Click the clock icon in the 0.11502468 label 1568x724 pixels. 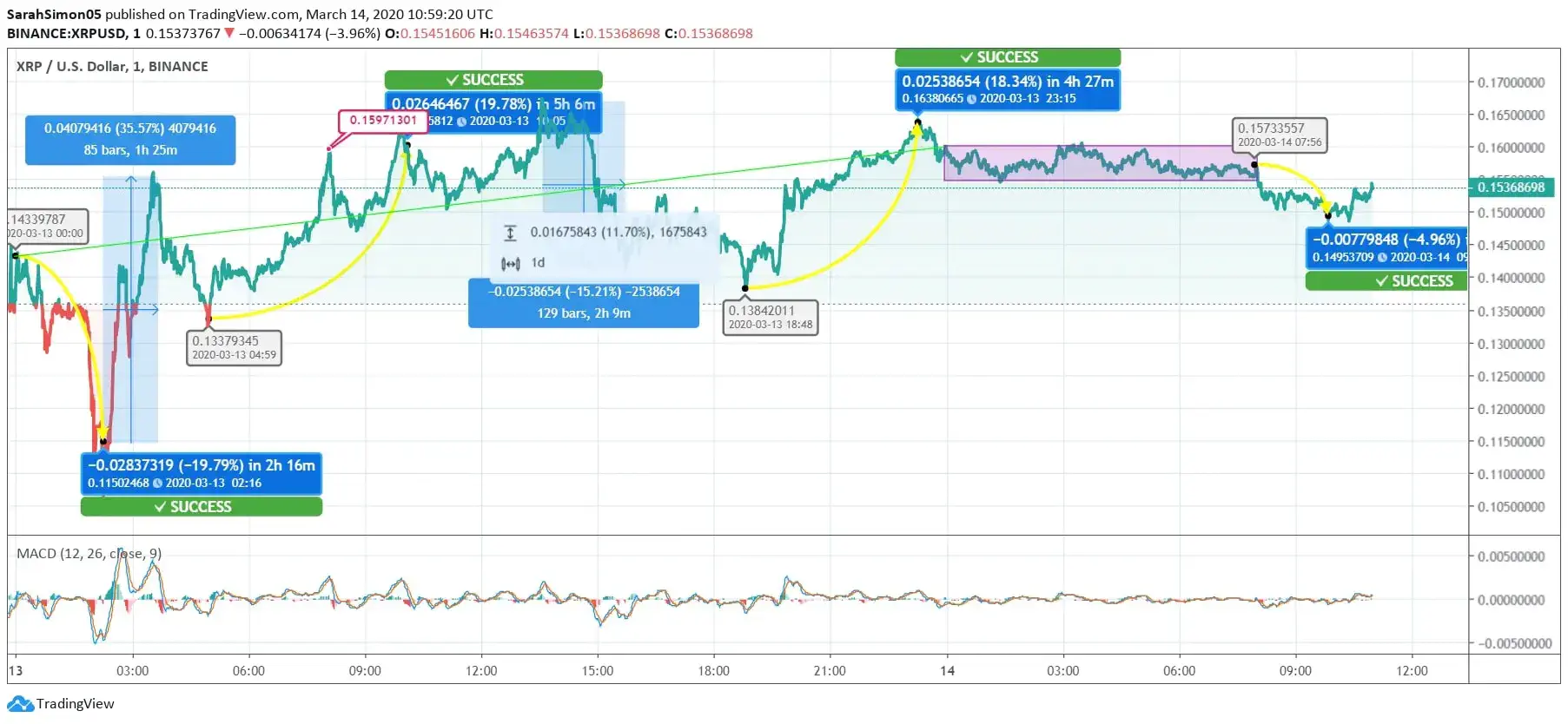click(157, 484)
